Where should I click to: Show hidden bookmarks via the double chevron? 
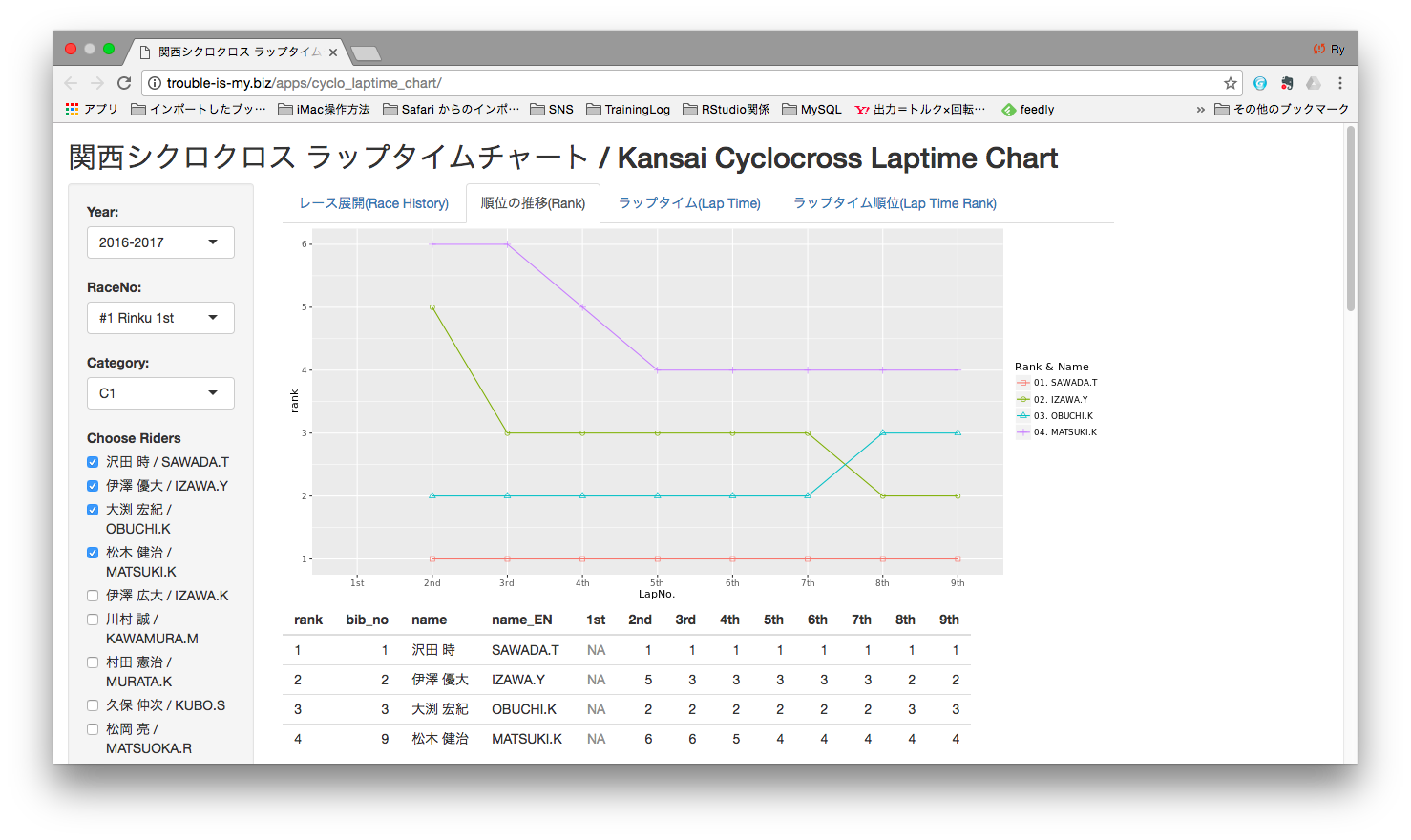[x=1200, y=110]
